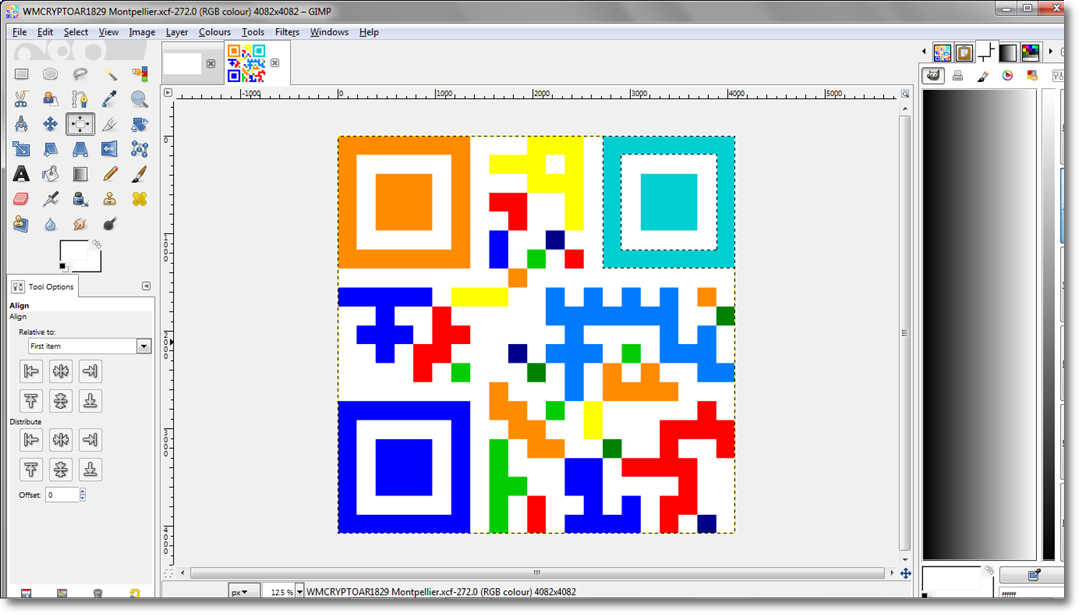Select the Blend gradient tool
Image resolution: width=1080 pixels, height=615 pixels.
click(x=80, y=174)
